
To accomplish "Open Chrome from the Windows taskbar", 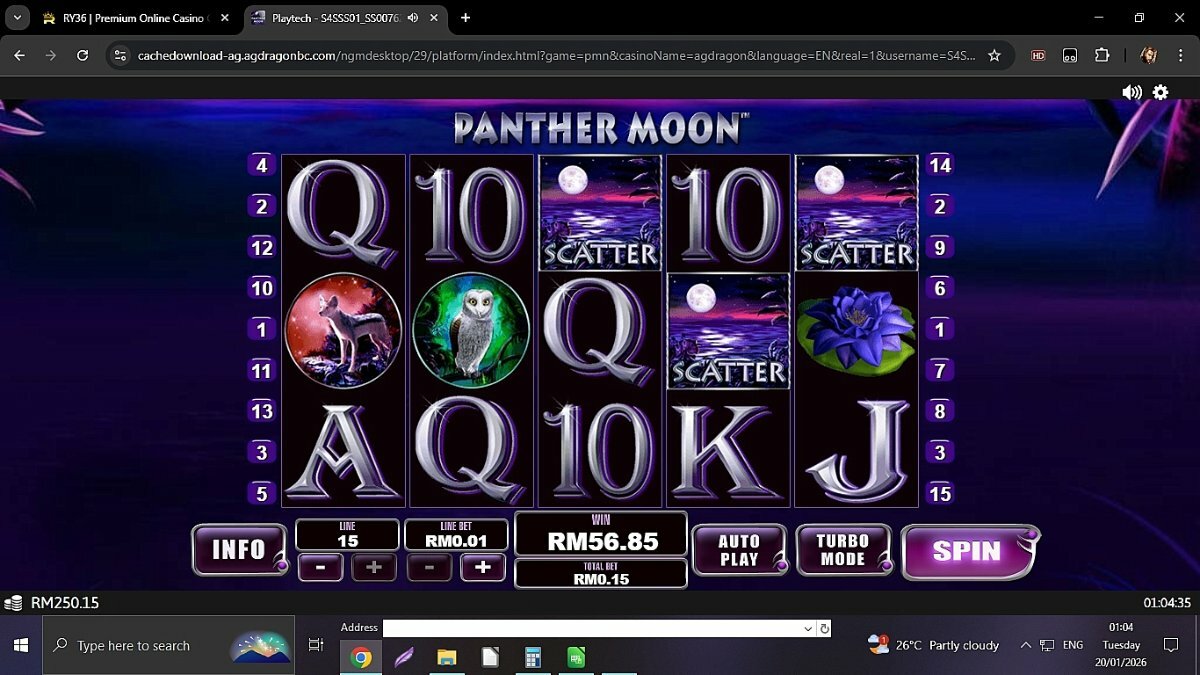I will pos(362,657).
